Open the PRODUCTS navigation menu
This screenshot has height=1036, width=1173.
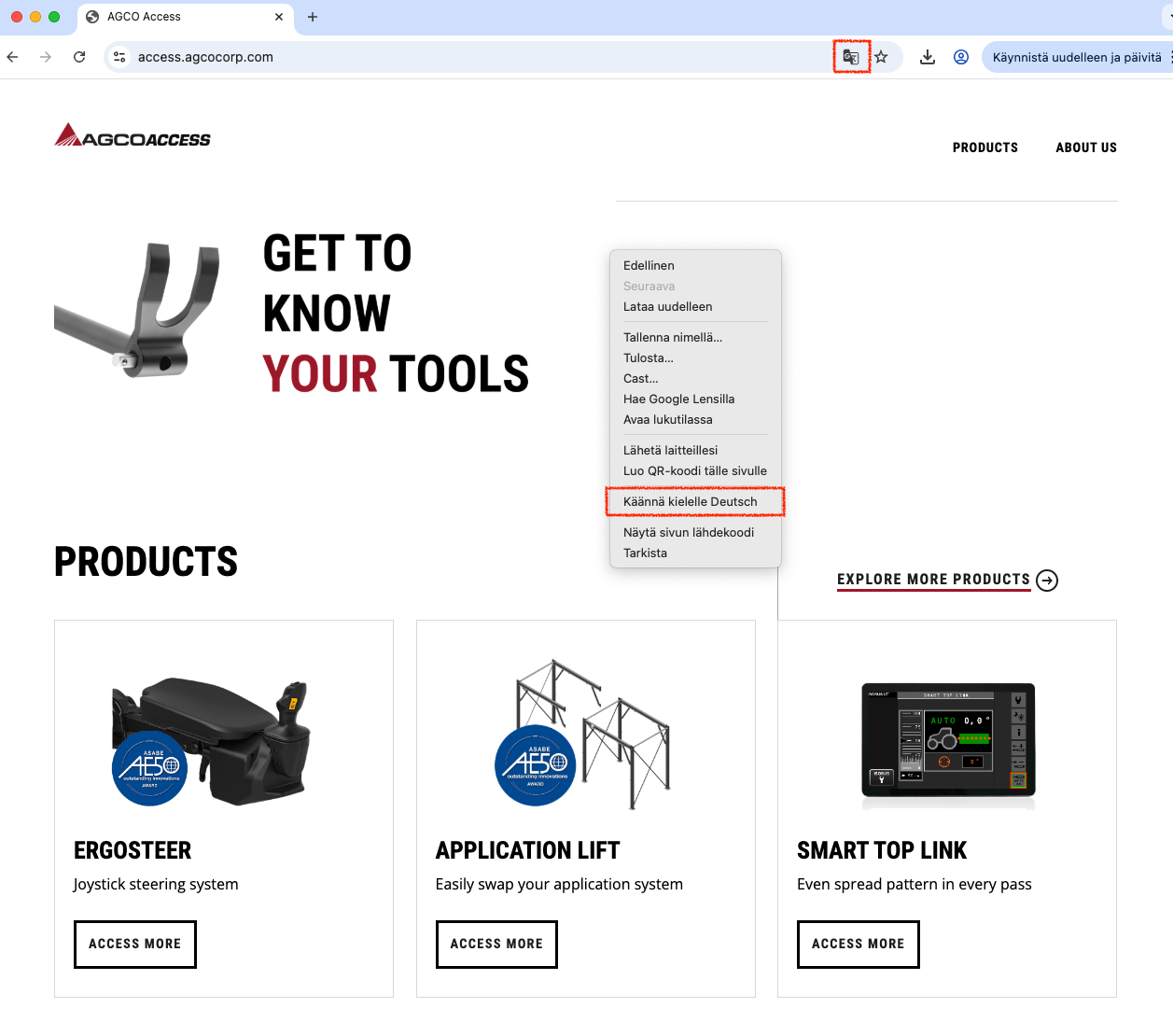pos(985,147)
